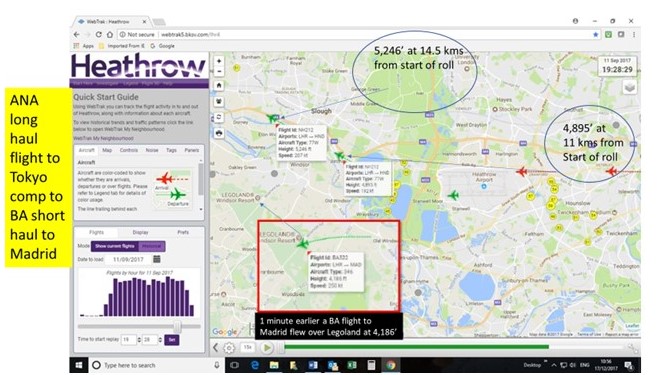Collapse side panel with left chevron
The image size is (668, 375).
point(216,347)
